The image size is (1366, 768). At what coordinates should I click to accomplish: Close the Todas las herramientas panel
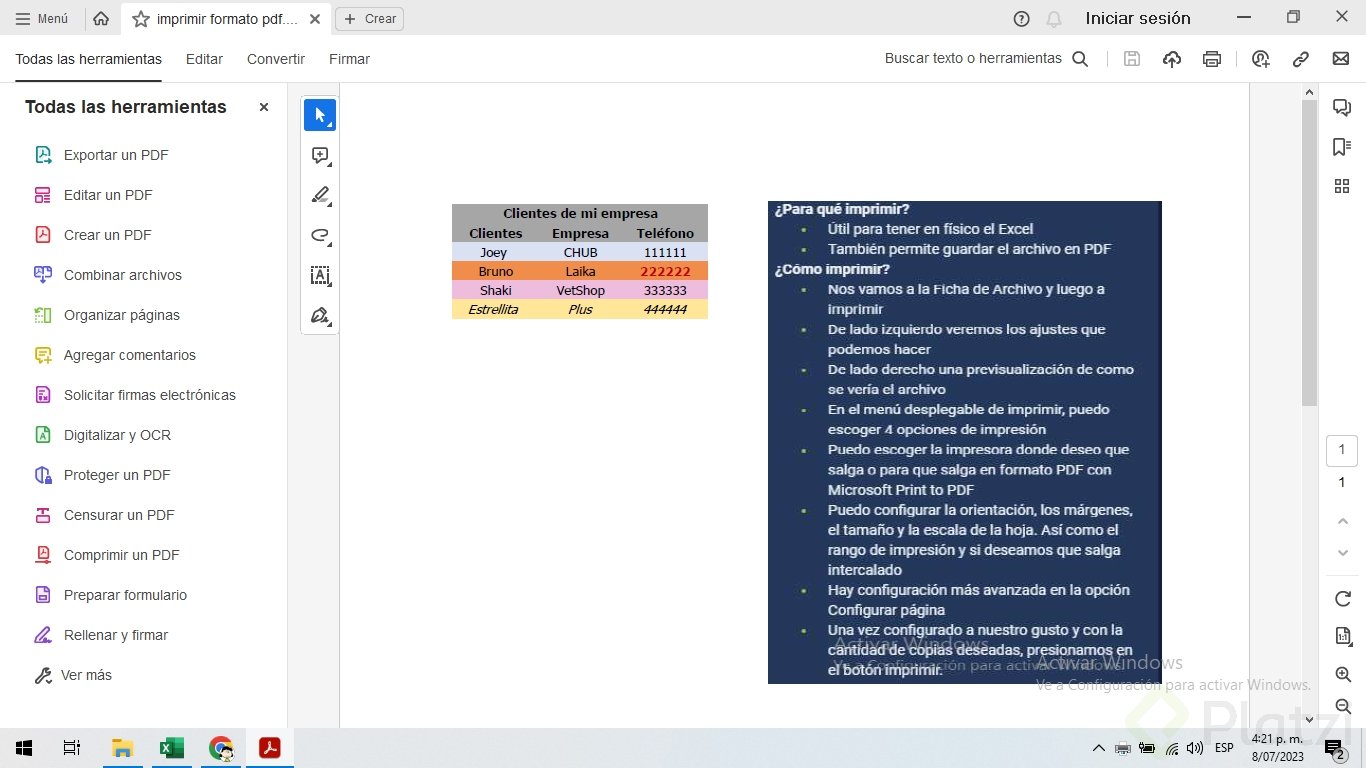264,107
